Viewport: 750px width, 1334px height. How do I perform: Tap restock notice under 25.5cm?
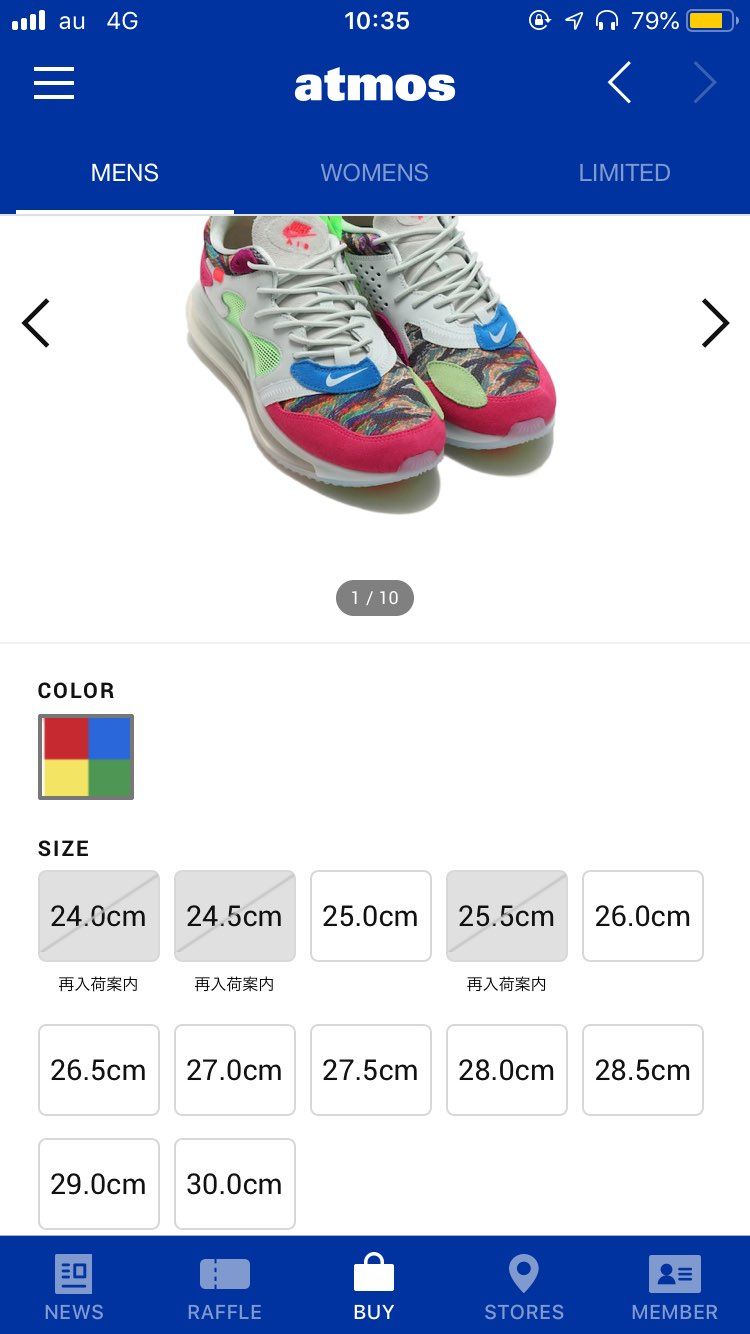(x=506, y=985)
